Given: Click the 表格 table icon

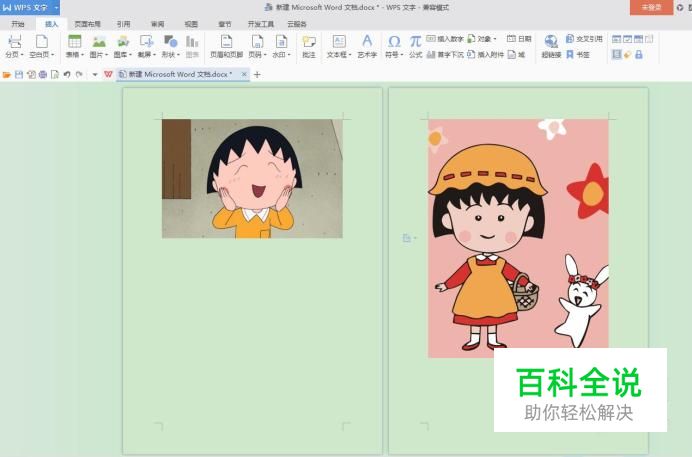Looking at the screenshot, I should [75, 41].
